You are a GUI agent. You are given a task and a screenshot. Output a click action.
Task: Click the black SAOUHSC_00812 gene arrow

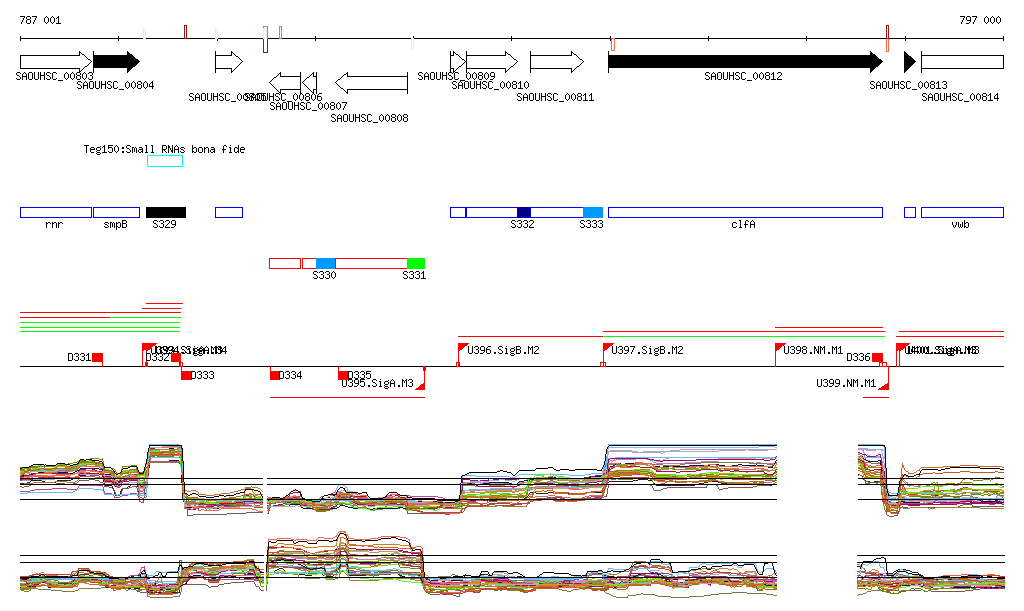pos(745,62)
